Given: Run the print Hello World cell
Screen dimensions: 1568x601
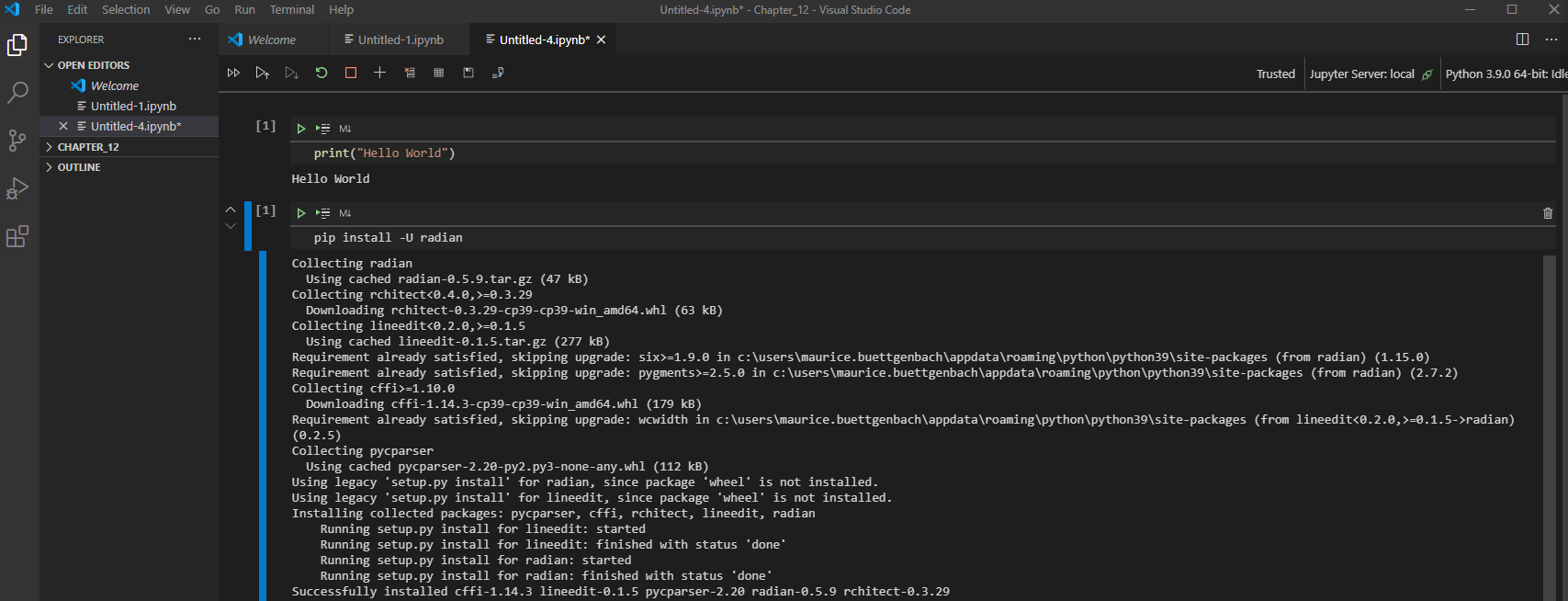Looking at the screenshot, I should [301, 129].
